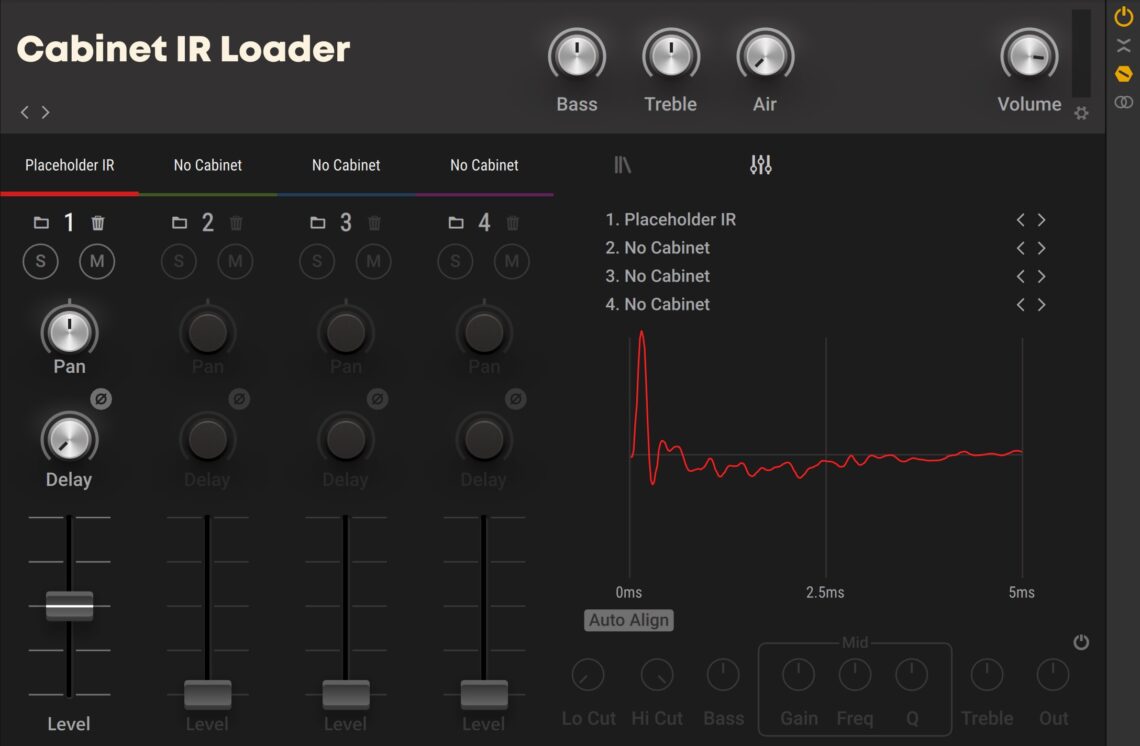Select the No Cabinet tab for slot 2
1140x746 pixels.
tap(207, 165)
